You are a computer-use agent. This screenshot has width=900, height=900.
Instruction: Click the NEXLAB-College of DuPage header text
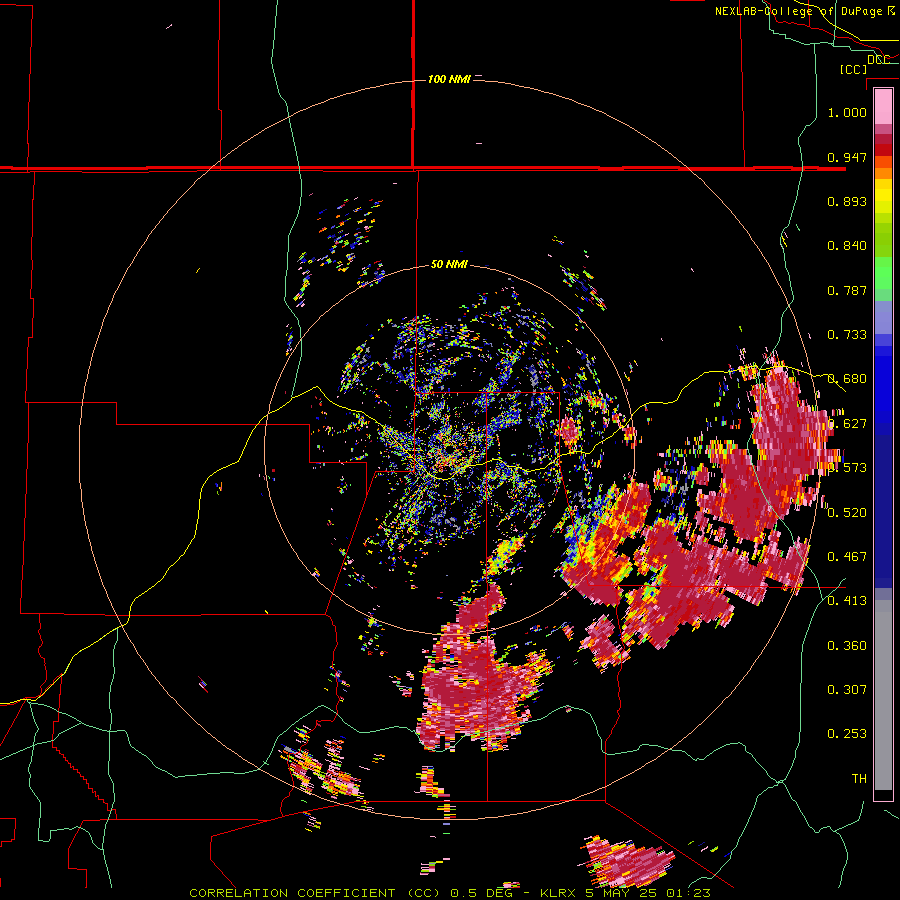click(x=798, y=11)
